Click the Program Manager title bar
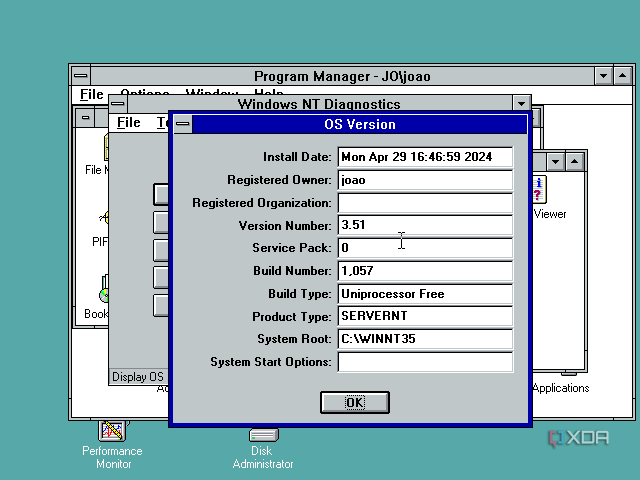Screen dimensions: 640x480 [x=342, y=76]
